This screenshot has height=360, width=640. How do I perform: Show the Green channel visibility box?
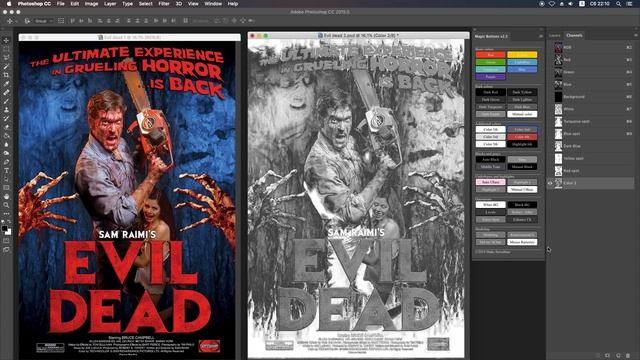coord(550,72)
